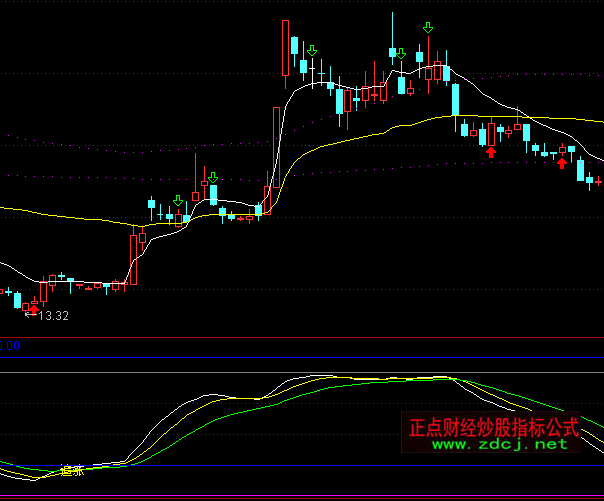Select the cyan candle above the rightmost red arrow
The width and height of the screenshot is (604, 501).
(571, 150)
